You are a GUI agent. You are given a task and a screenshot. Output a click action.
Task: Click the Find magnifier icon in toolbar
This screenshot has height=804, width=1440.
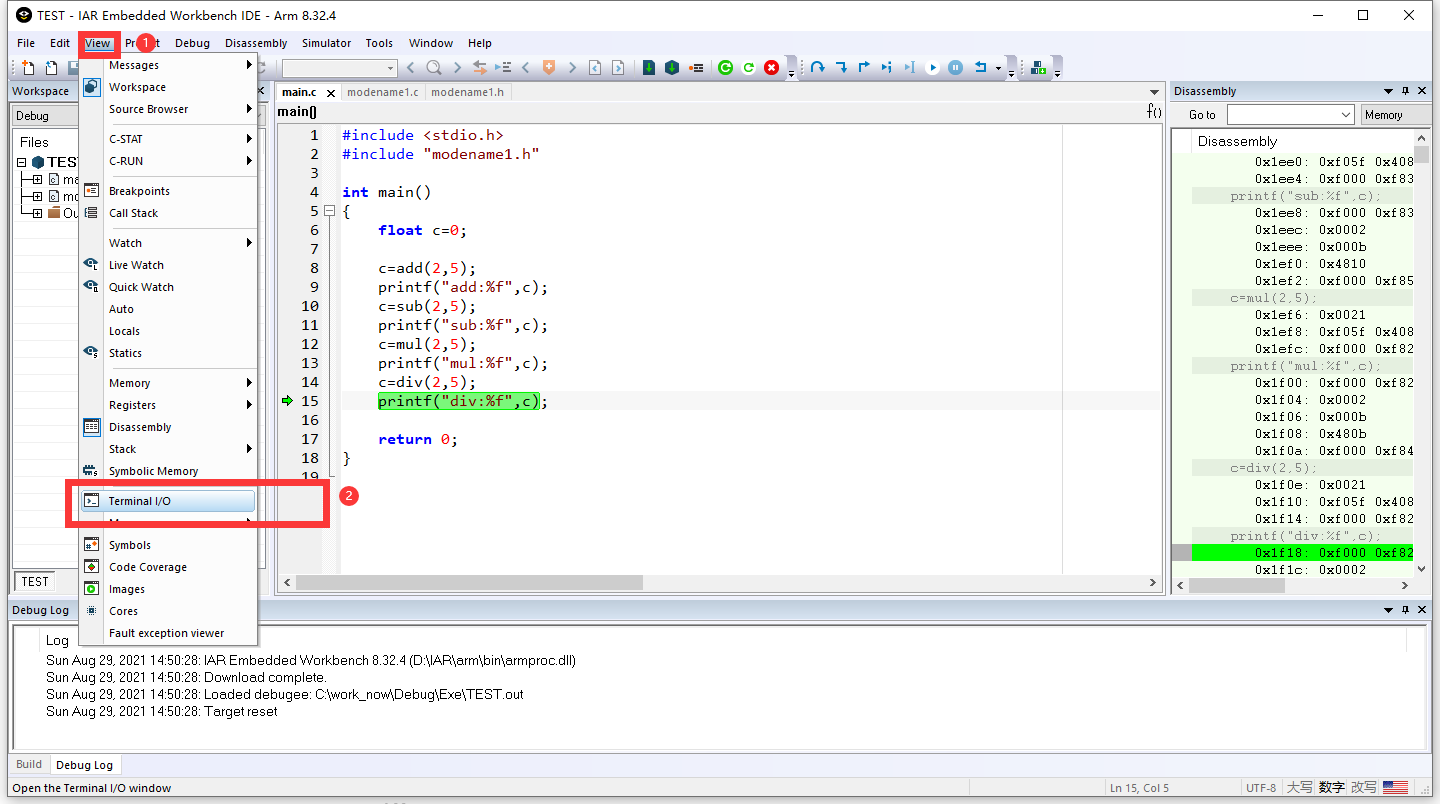(434, 68)
